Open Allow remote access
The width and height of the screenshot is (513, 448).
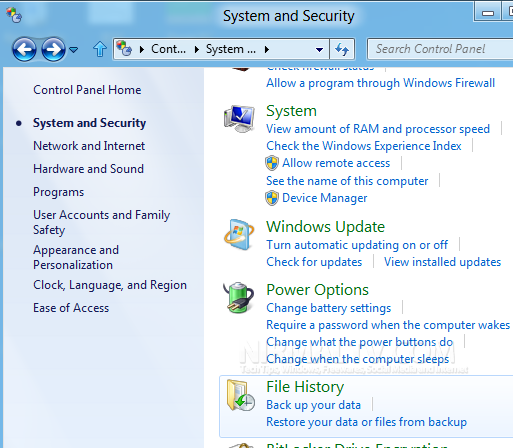pos(336,163)
